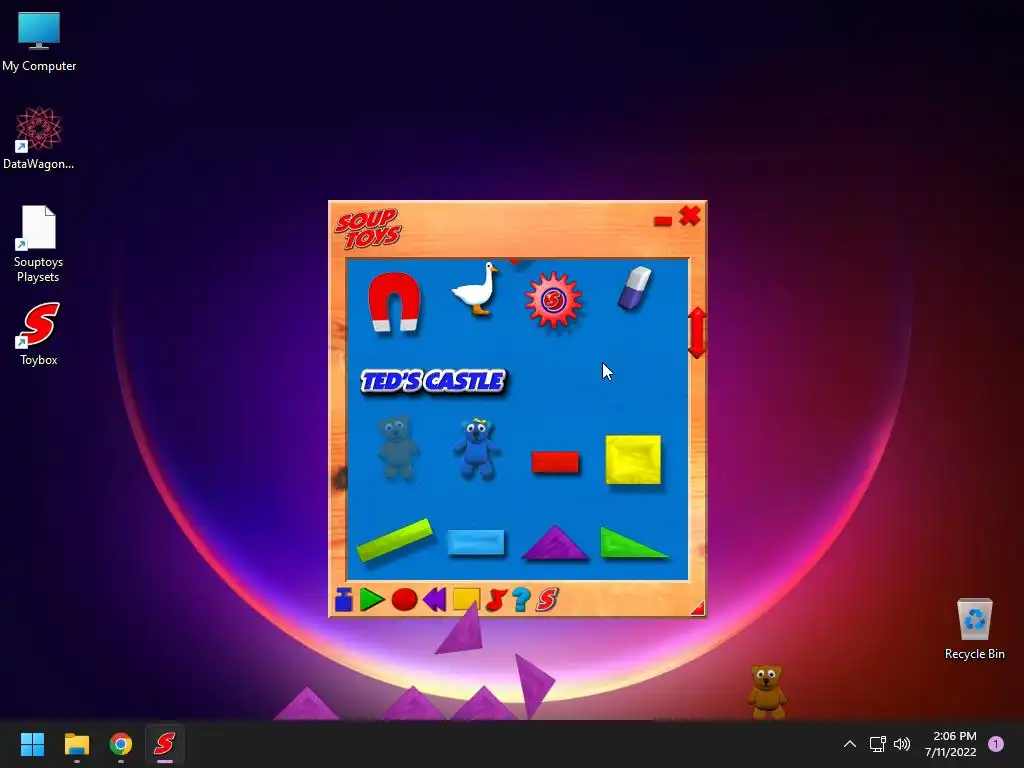Select the Recycle Bin icon
The height and width of the screenshot is (768, 1024).
tap(974, 630)
